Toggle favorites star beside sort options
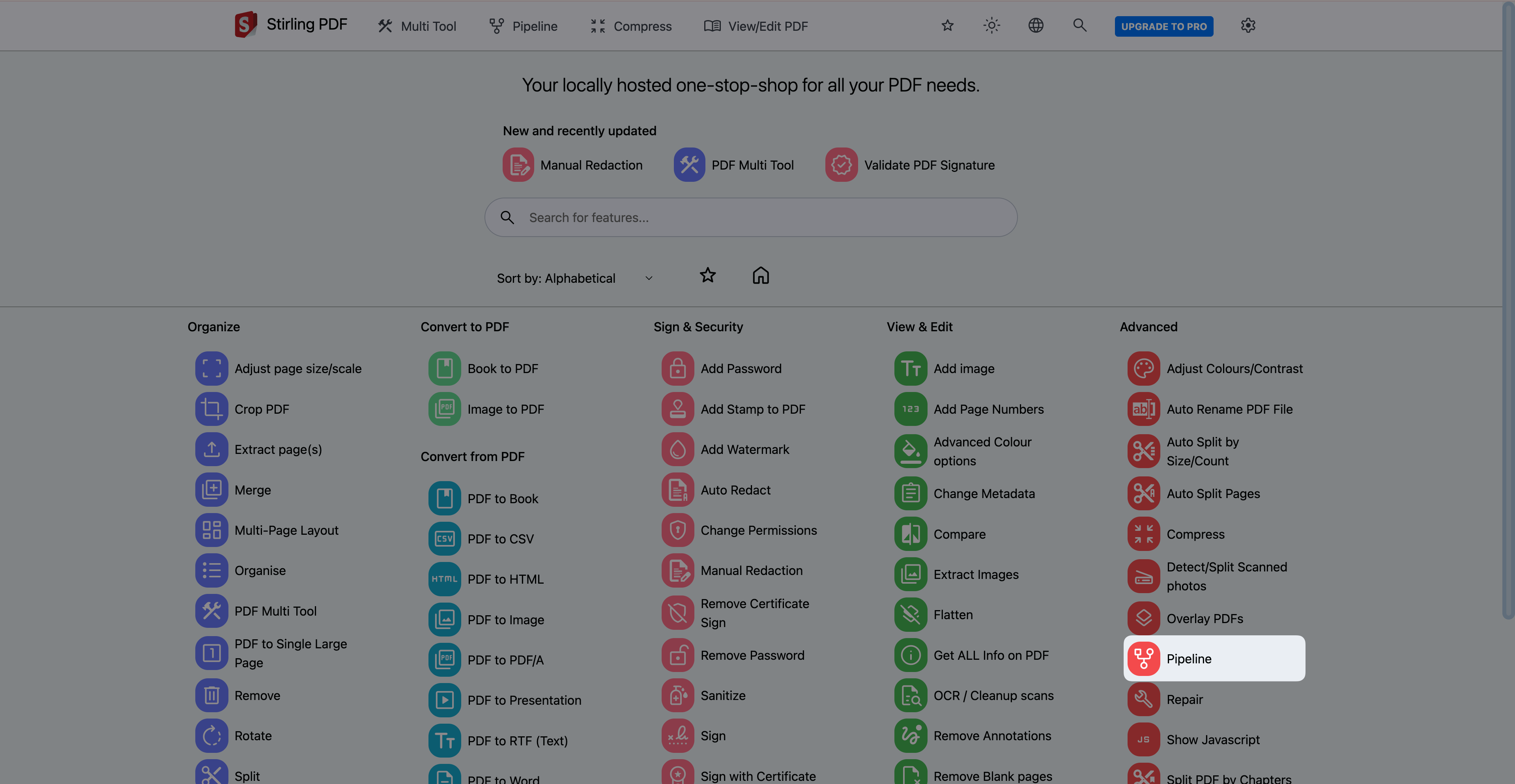Screen dimensions: 1515x784 (707, 275)
